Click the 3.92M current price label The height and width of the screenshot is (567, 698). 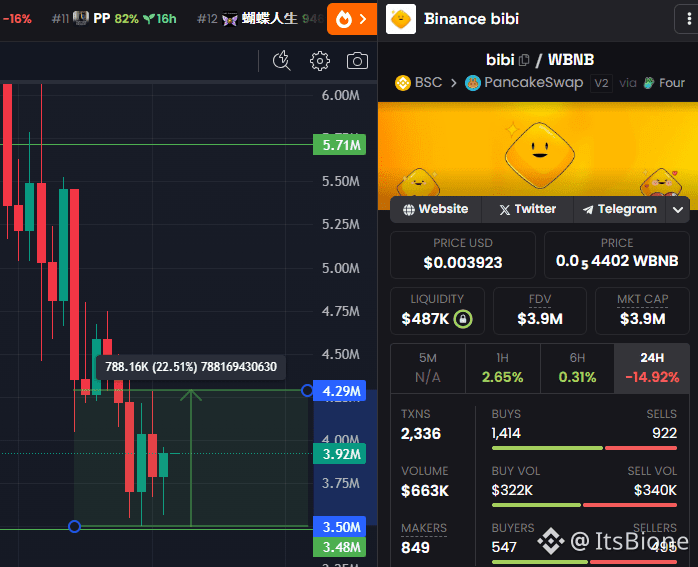[x=340, y=454]
